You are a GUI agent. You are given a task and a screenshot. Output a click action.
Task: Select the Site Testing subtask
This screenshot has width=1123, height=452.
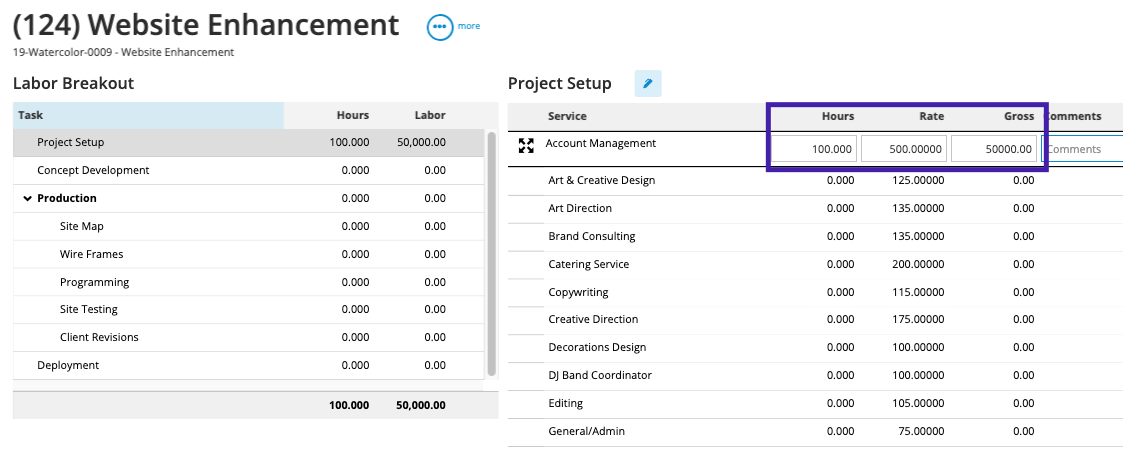pos(88,310)
